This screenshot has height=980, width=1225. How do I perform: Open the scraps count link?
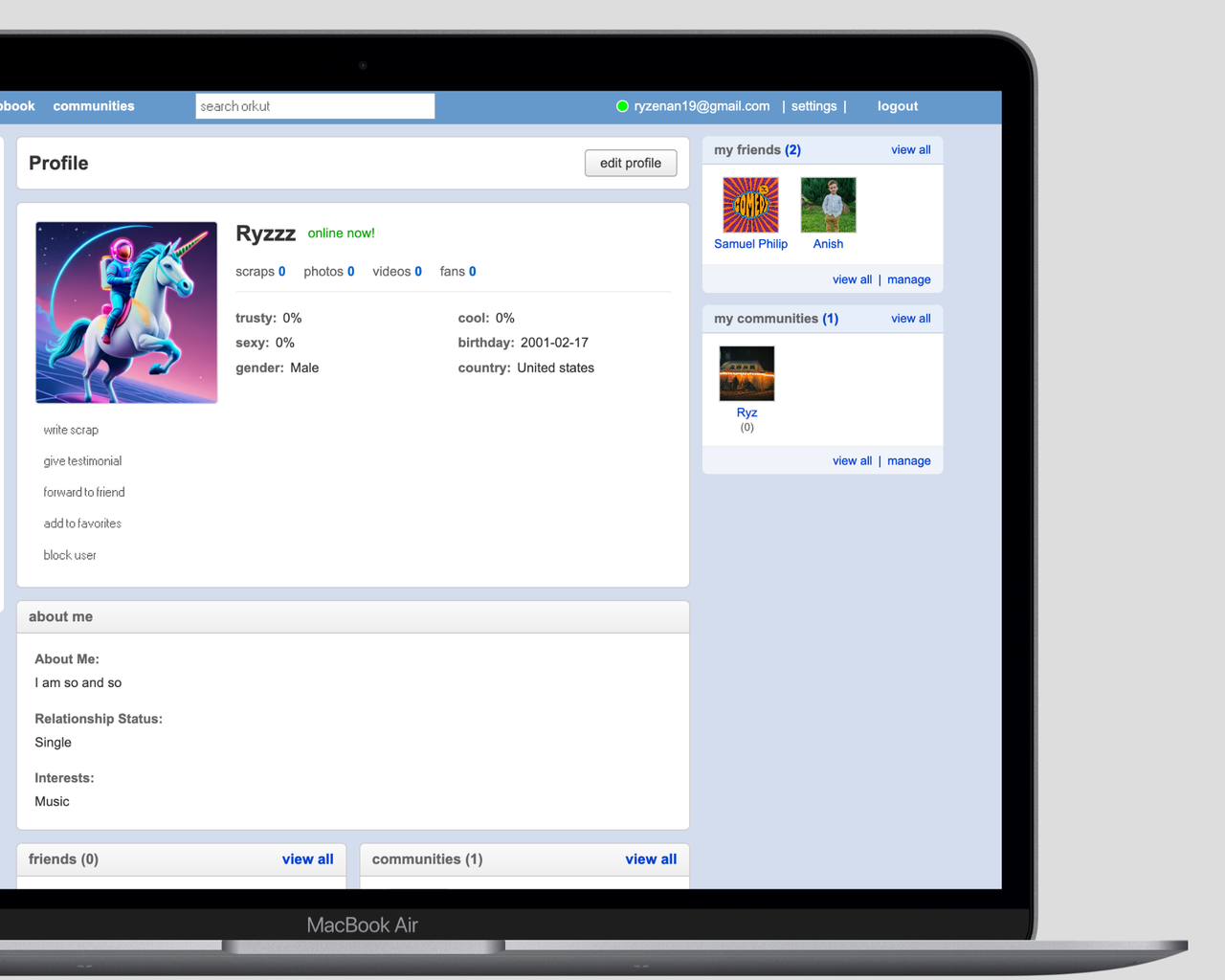259,271
